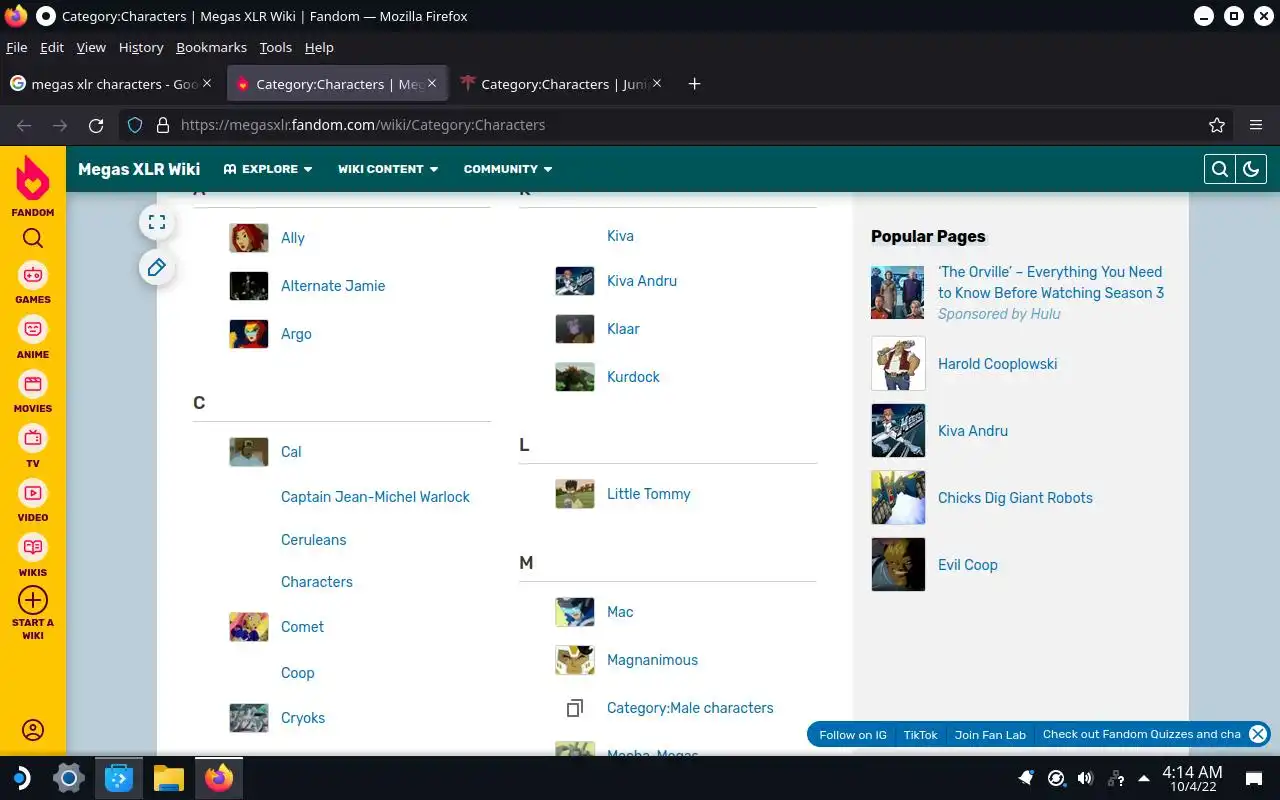The image size is (1280, 800).
Task: Open the Ally character page
Action: tap(293, 238)
